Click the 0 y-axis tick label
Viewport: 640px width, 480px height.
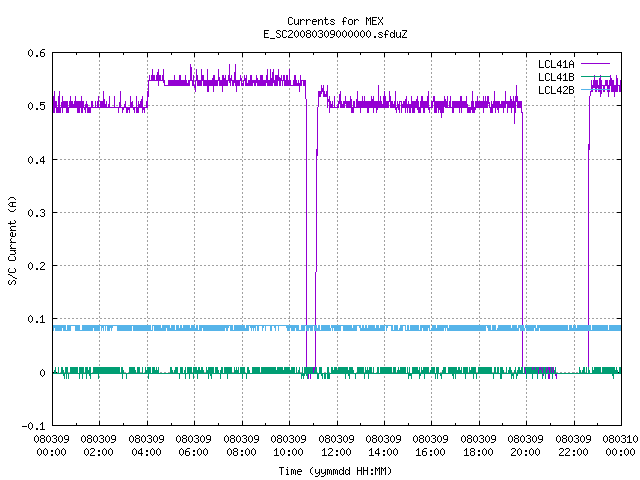pyautogui.click(x=42, y=373)
